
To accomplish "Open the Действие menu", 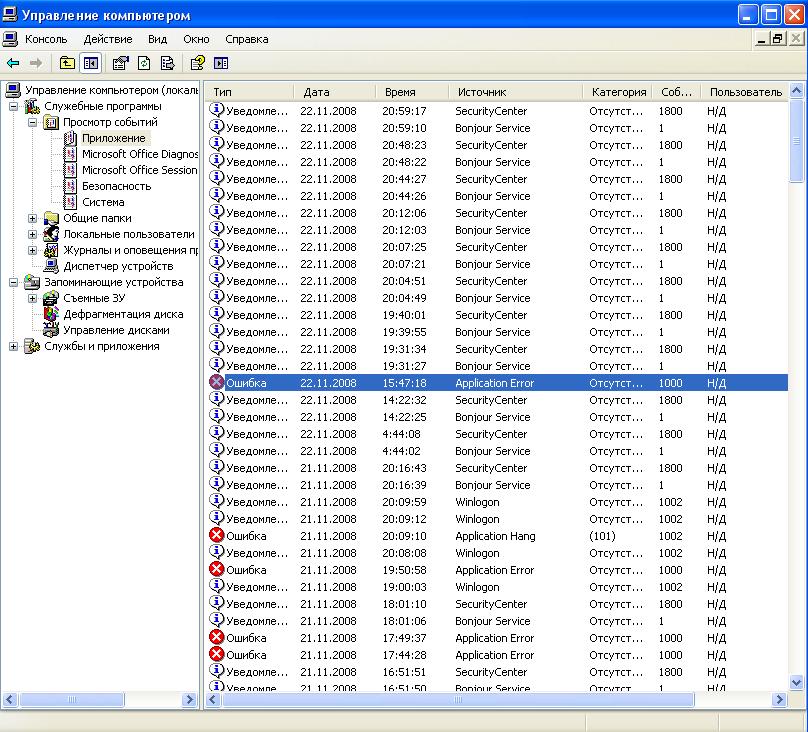I will [x=108, y=39].
